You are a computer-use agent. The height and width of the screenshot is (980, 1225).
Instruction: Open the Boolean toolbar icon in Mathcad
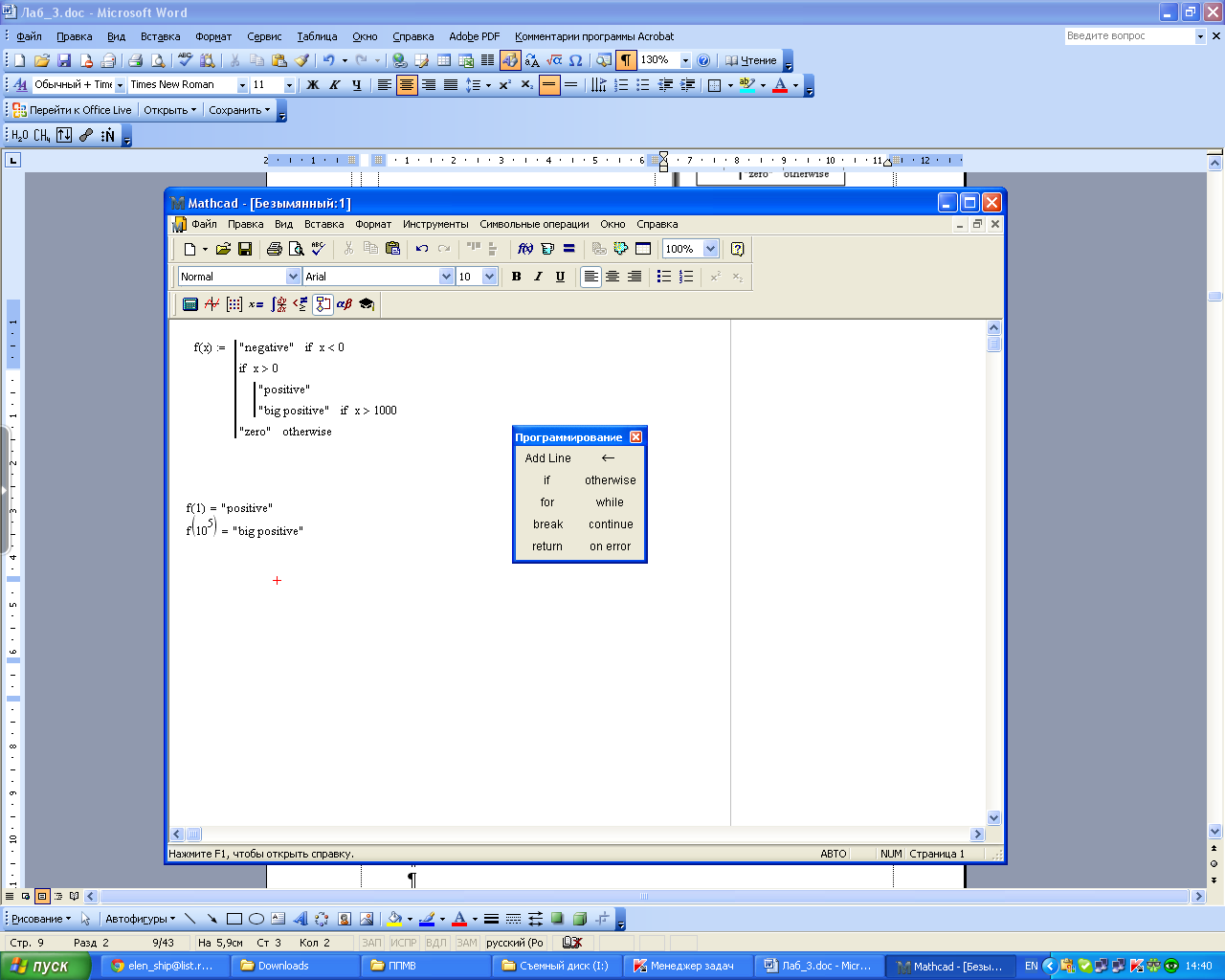pyautogui.click(x=301, y=304)
